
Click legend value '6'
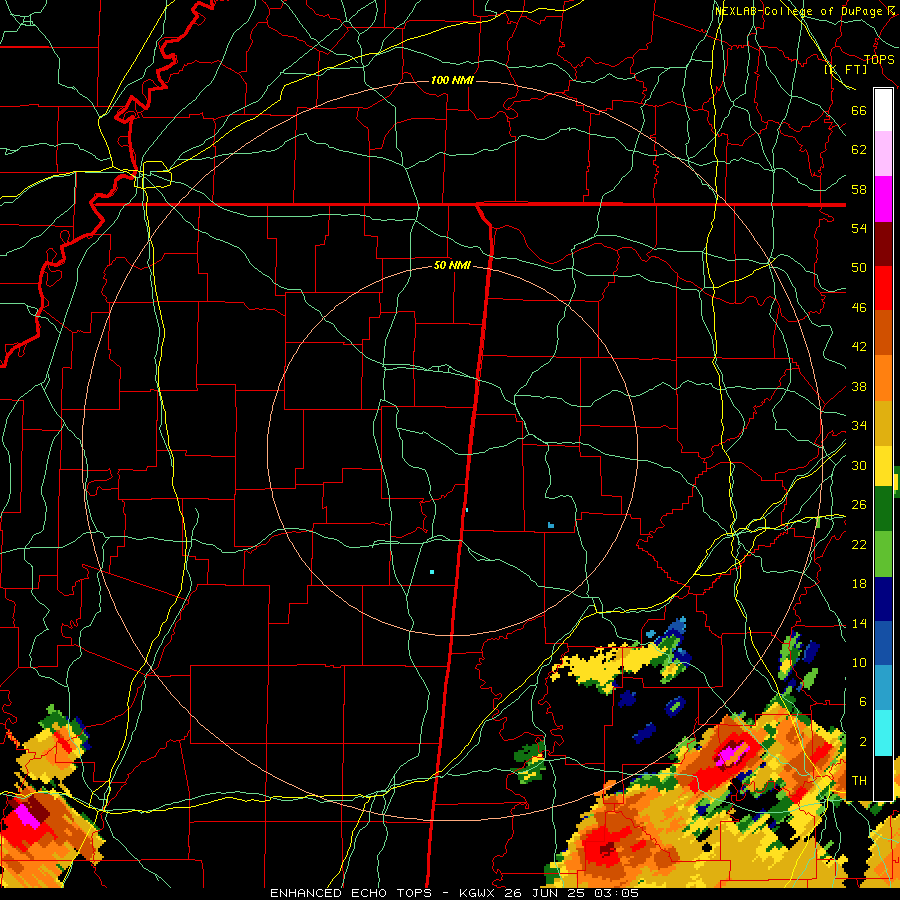(x=862, y=701)
